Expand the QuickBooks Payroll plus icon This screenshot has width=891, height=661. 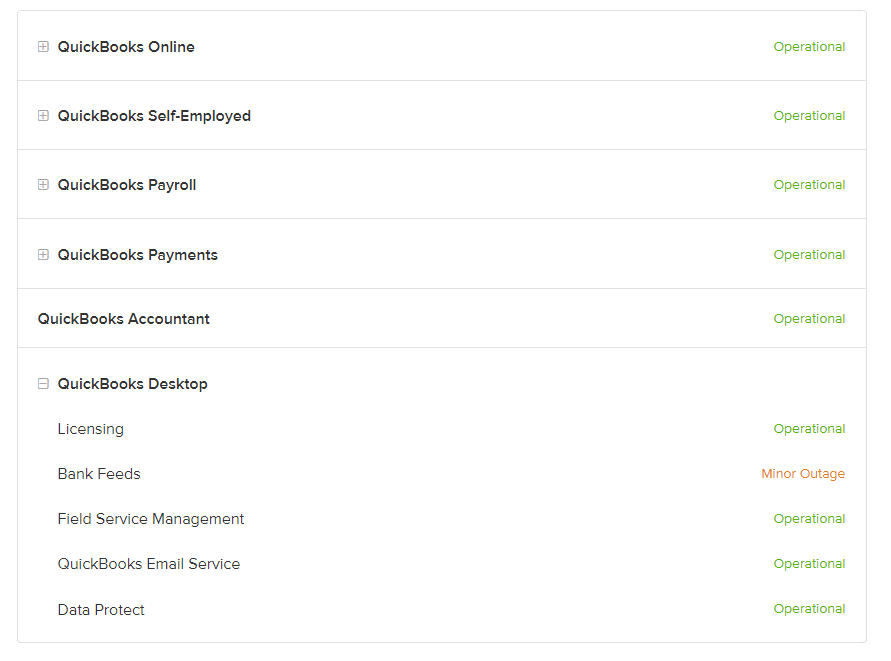pos(43,185)
